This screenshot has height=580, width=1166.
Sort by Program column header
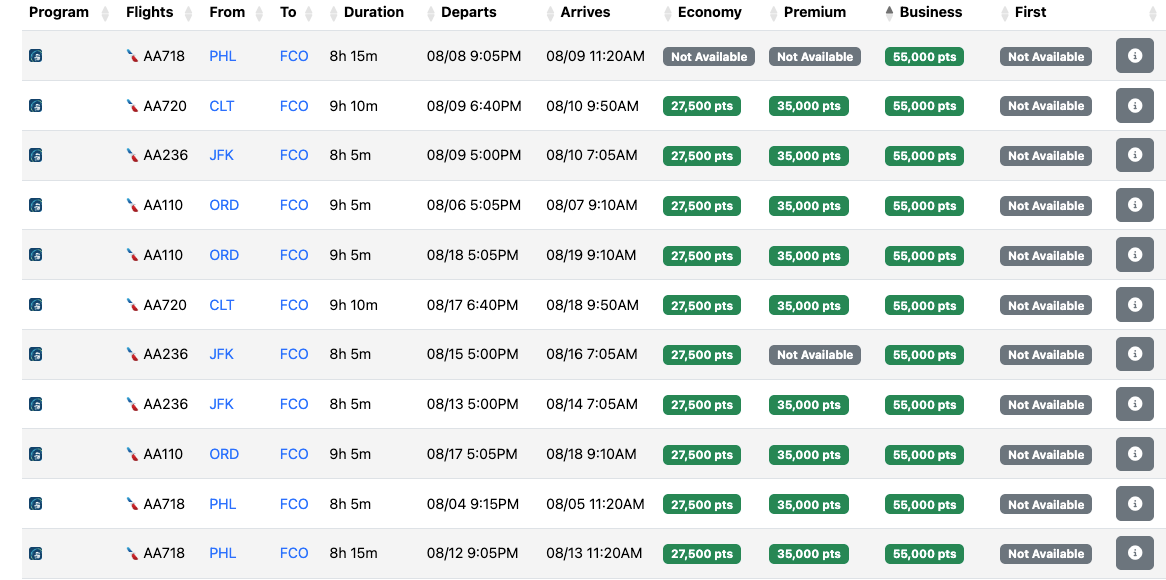pyautogui.click(x=59, y=12)
